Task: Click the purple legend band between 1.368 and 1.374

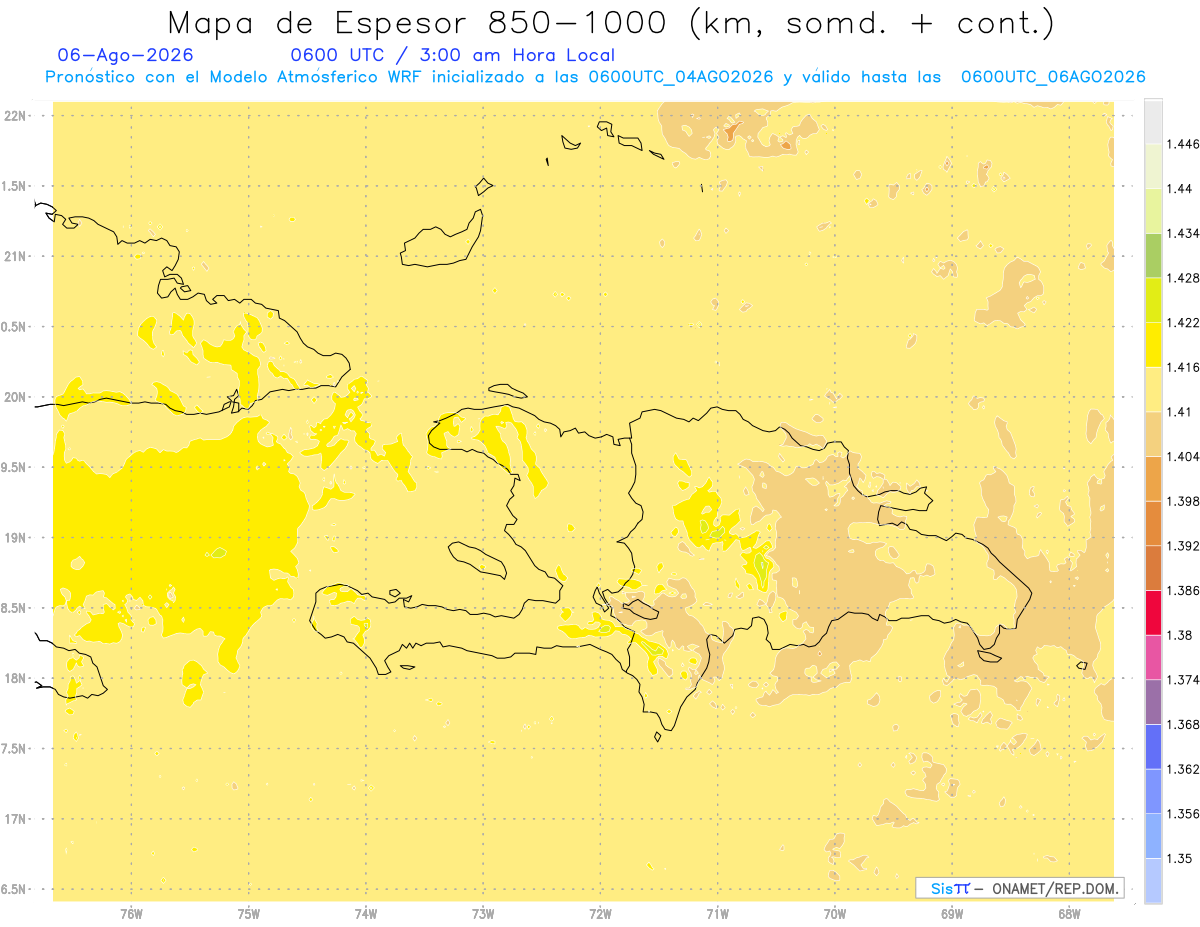Action: click(x=1153, y=702)
